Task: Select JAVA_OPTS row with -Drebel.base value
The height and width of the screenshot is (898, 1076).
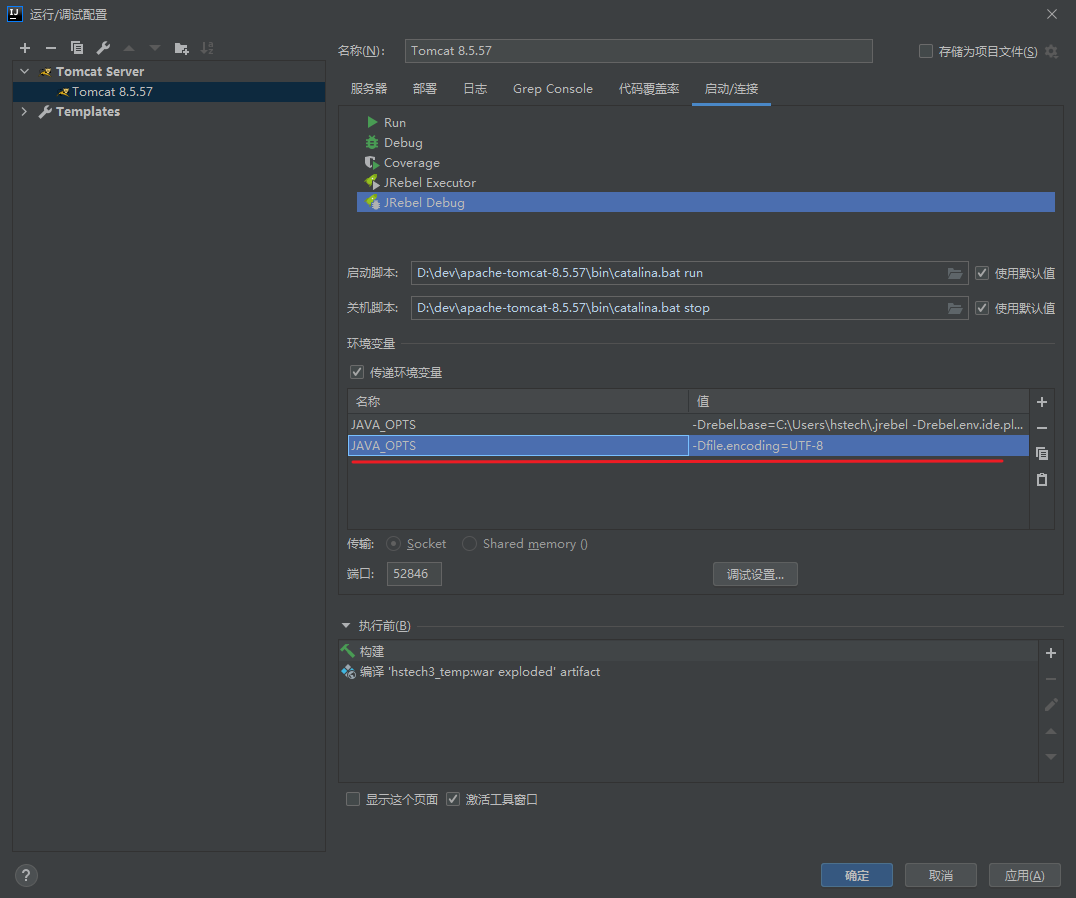Action: point(688,425)
